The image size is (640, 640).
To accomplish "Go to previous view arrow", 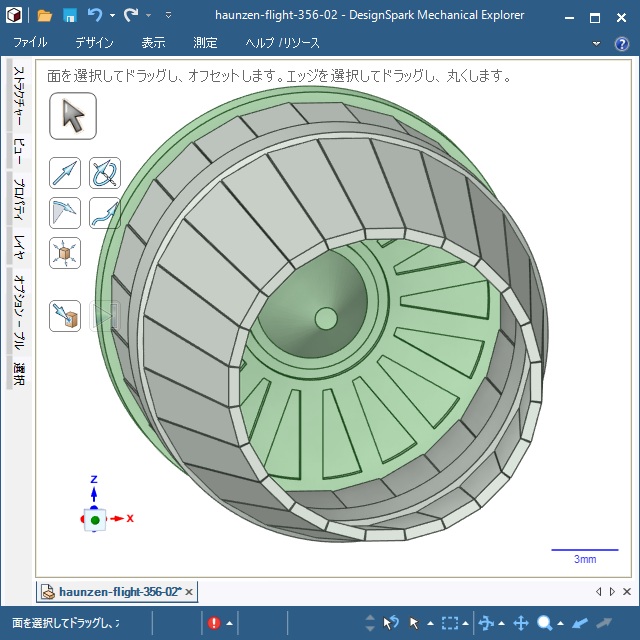I will click(x=580, y=623).
